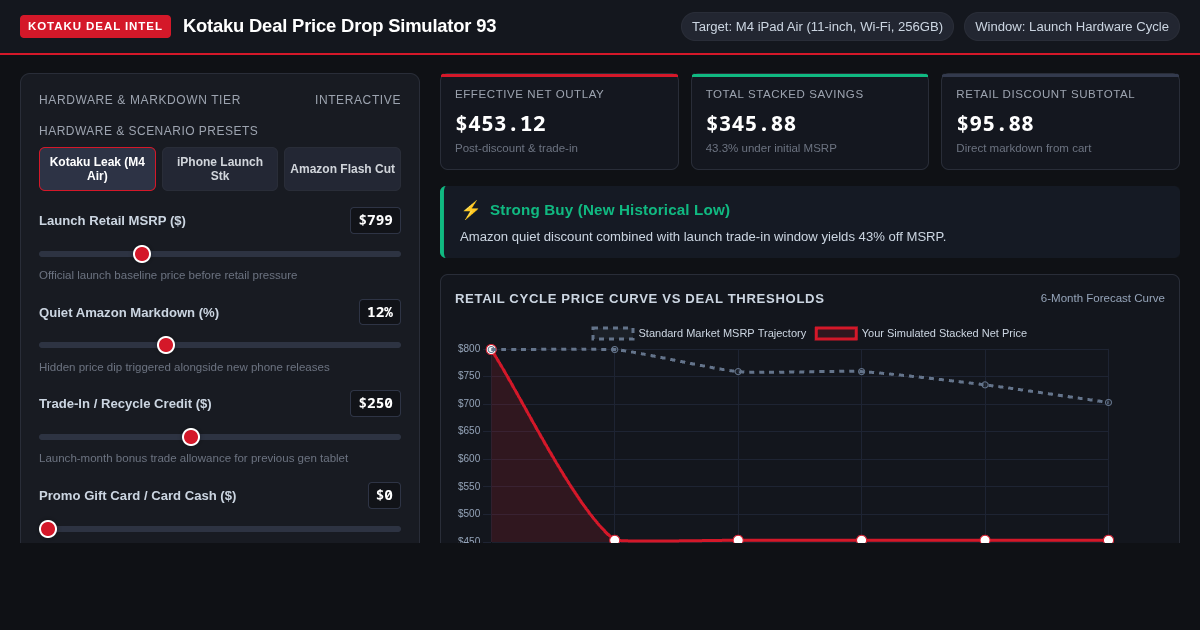
Task: Click the Launch Retail MSRP slider handle
Action: (142, 254)
